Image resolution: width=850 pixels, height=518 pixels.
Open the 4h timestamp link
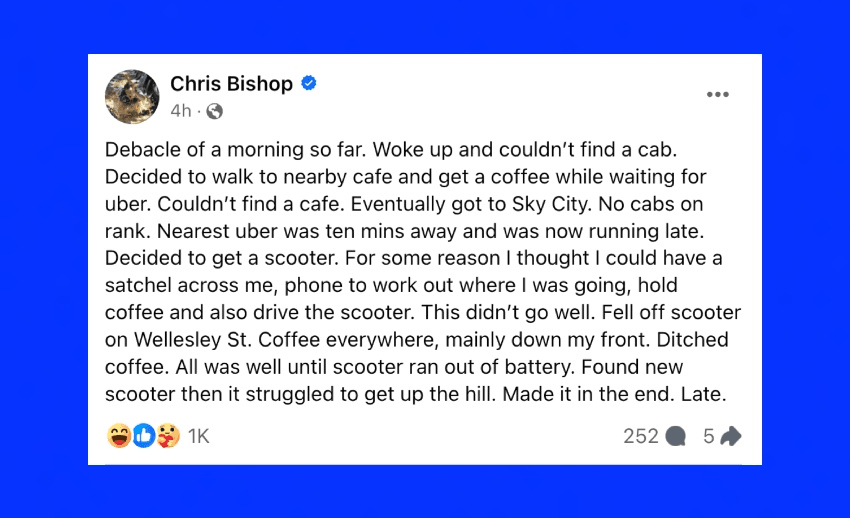180,111
